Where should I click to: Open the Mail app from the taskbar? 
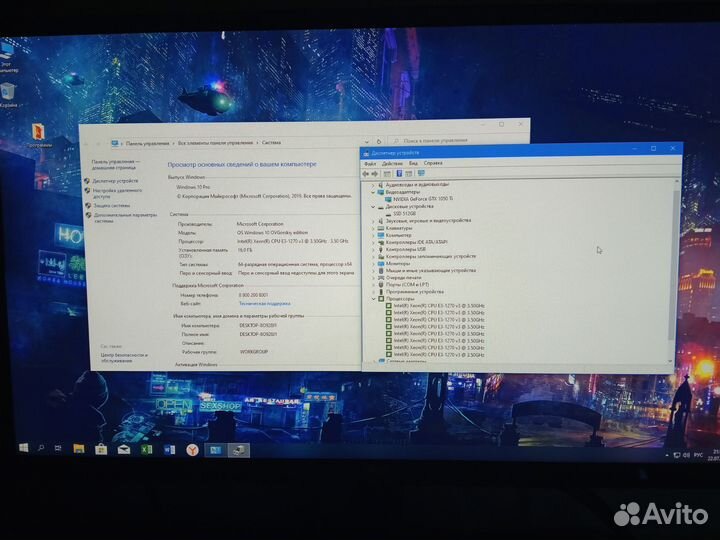(124, 450)
